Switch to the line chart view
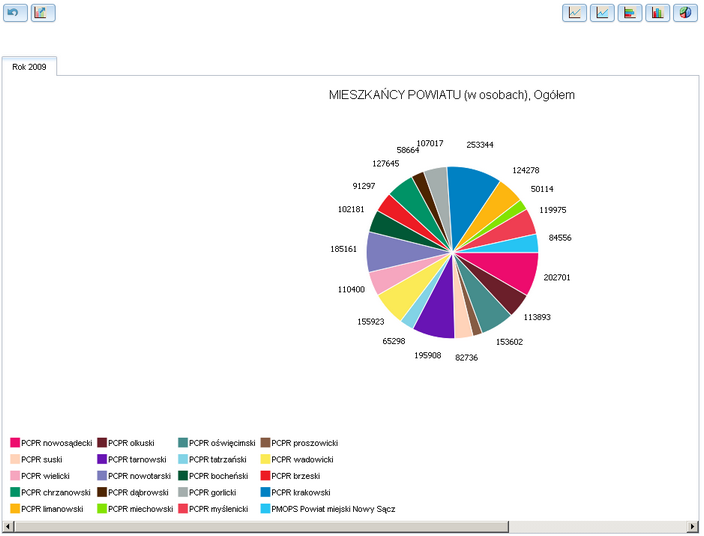 coord(575,13)
